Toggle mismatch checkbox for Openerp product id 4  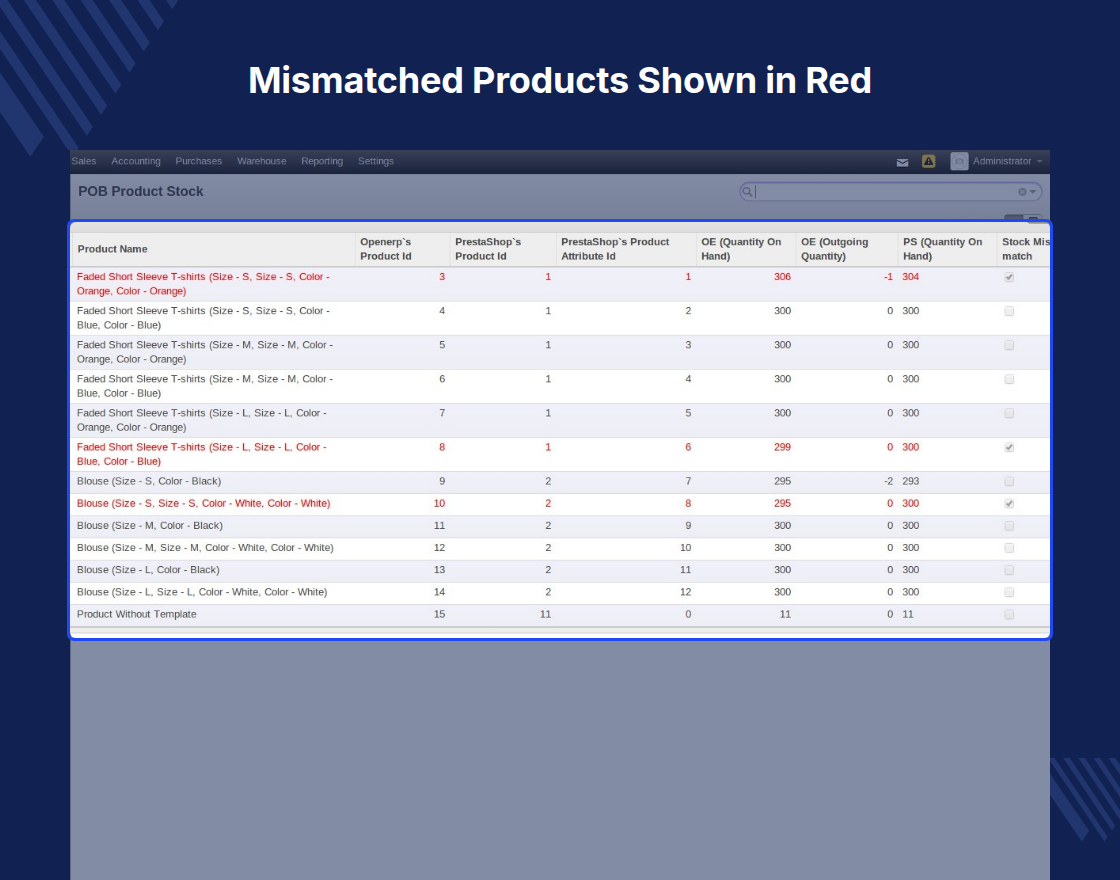click(x=1009, y=311)
